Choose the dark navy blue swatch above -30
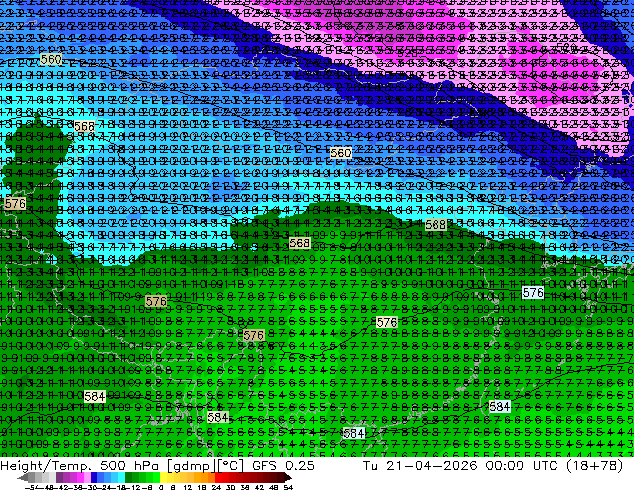Screen dimensions: 634x490 pos(94,478)
